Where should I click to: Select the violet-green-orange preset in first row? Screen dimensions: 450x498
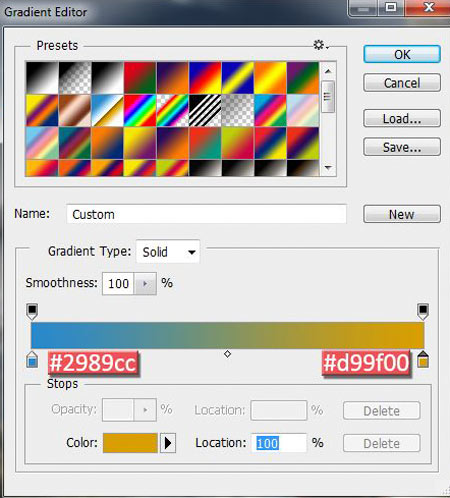[303, 78]
